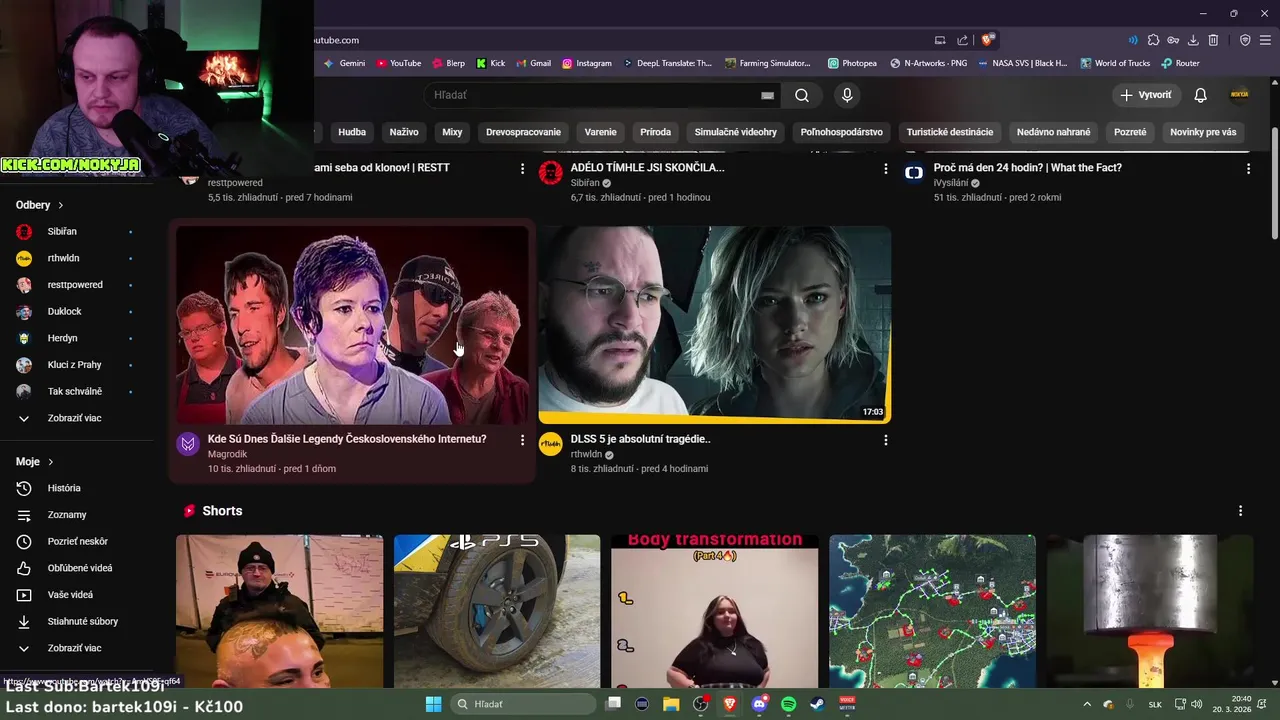Click the page vertical scrollbar

pos(1274,185)
